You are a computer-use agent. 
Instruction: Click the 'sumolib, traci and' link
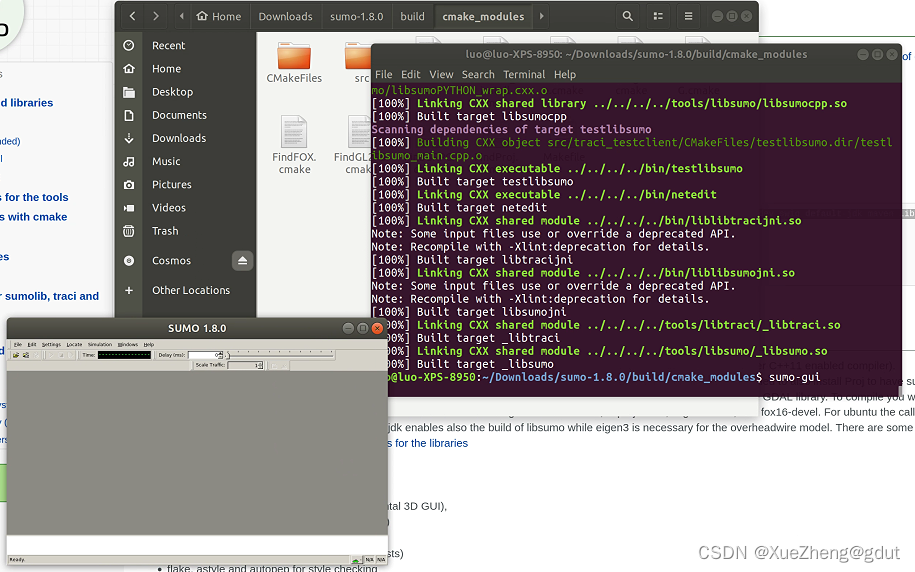coord(52,296)
